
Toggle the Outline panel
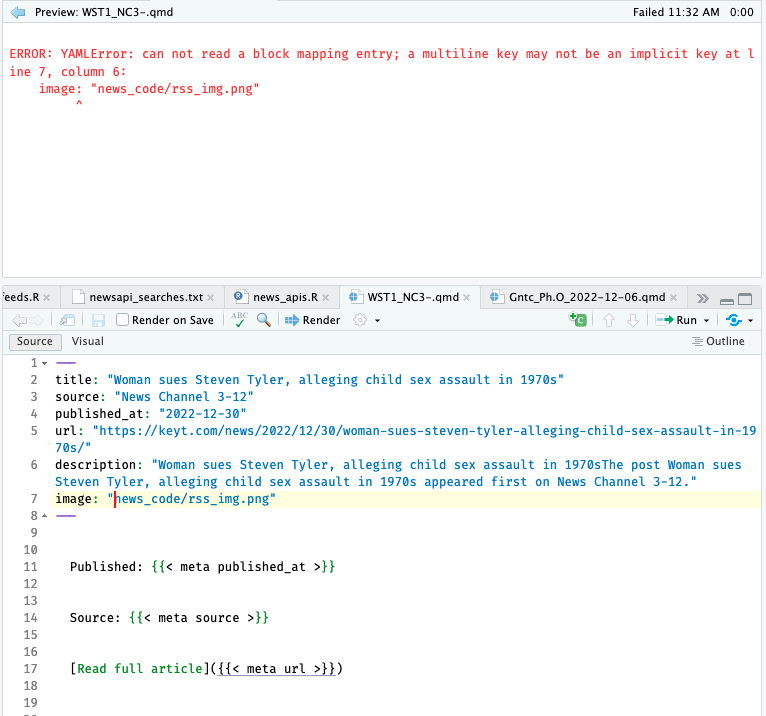(x=718, y=342)
